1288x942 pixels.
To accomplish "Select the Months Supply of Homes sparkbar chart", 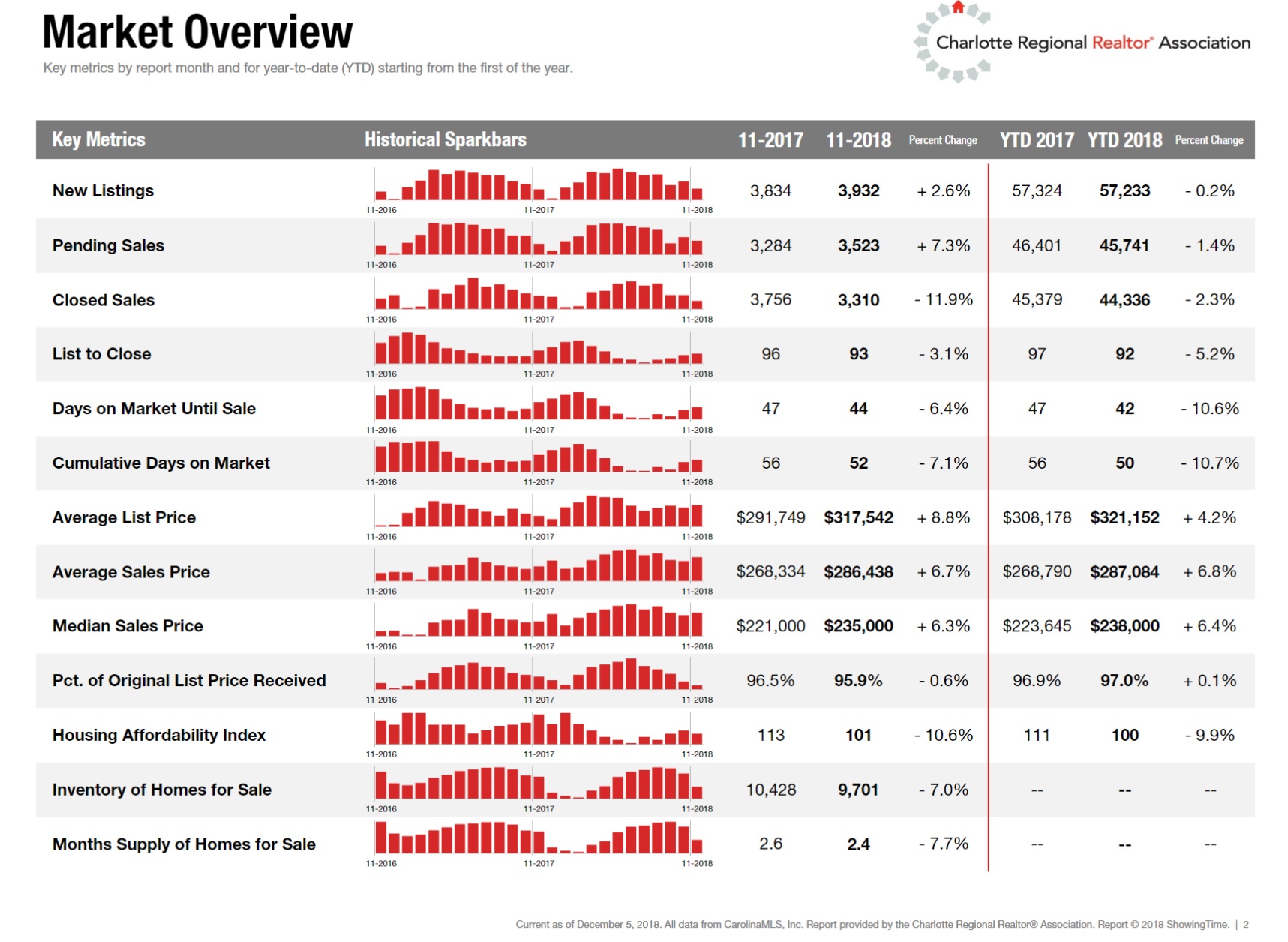I will tap(539, 838).
